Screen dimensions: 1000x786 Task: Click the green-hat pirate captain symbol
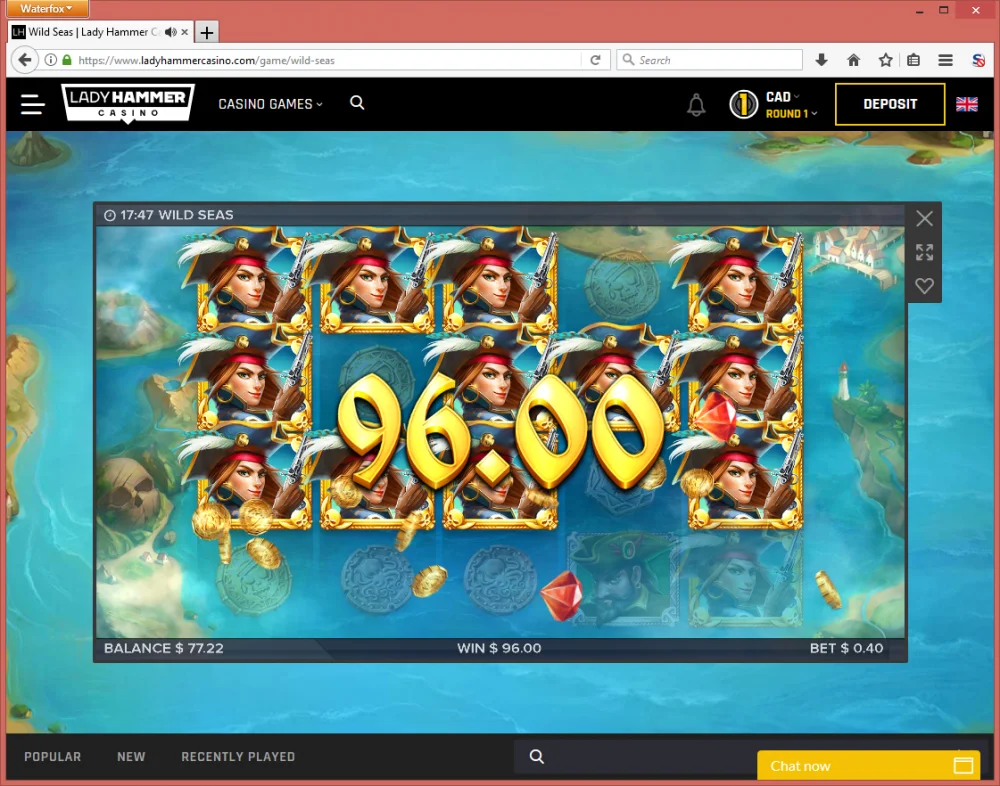point(622,579)
